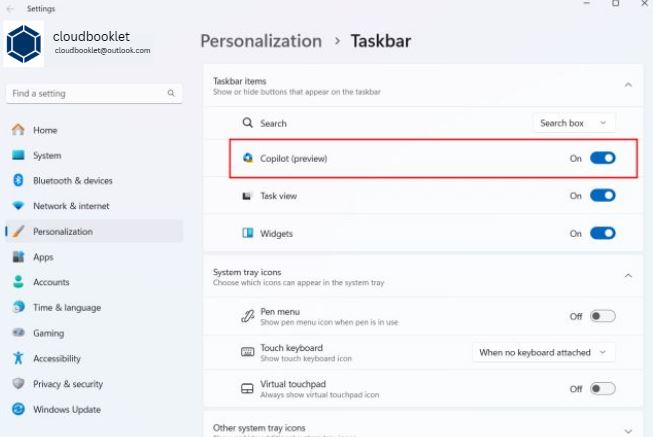Click the Apps icon in the sidebar

click(x=18, y=257)
